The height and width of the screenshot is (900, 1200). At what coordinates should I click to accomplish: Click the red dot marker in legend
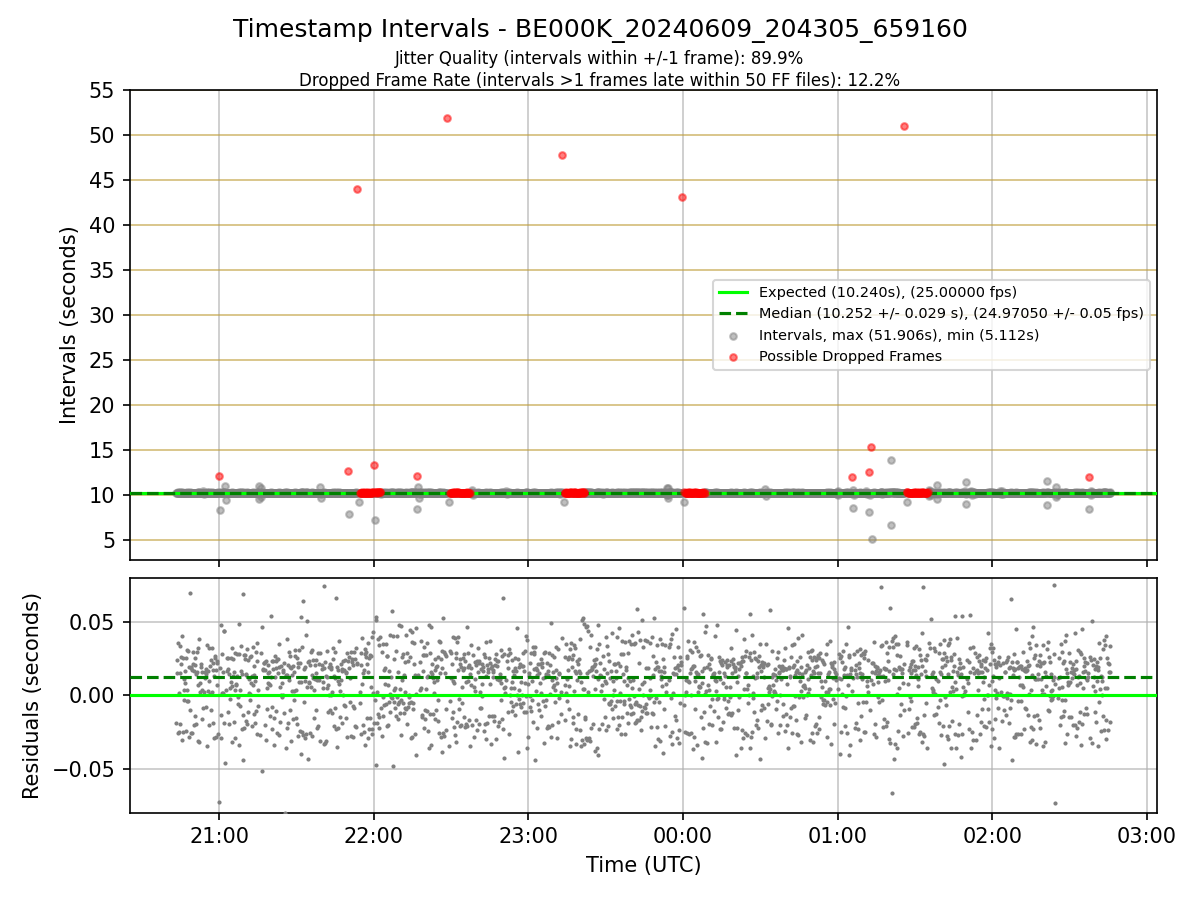733,356
